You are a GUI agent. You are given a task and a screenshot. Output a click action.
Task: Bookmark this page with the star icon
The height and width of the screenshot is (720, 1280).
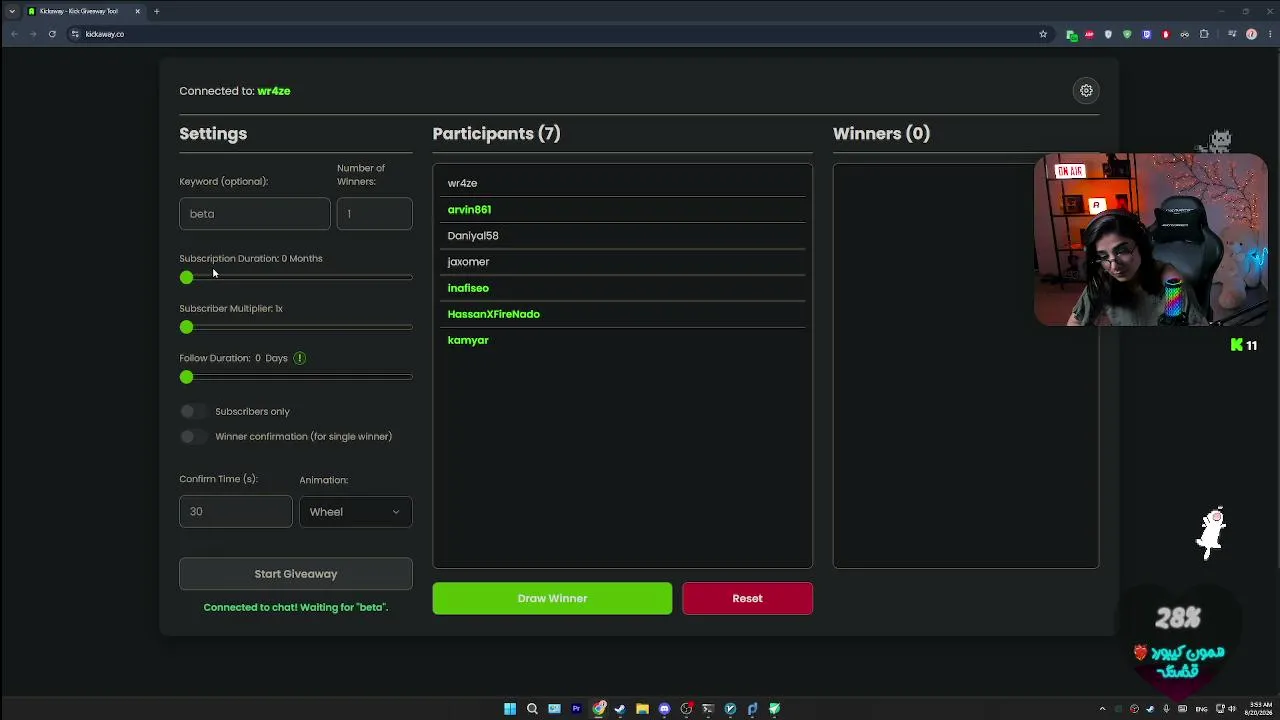[1043, 34]
